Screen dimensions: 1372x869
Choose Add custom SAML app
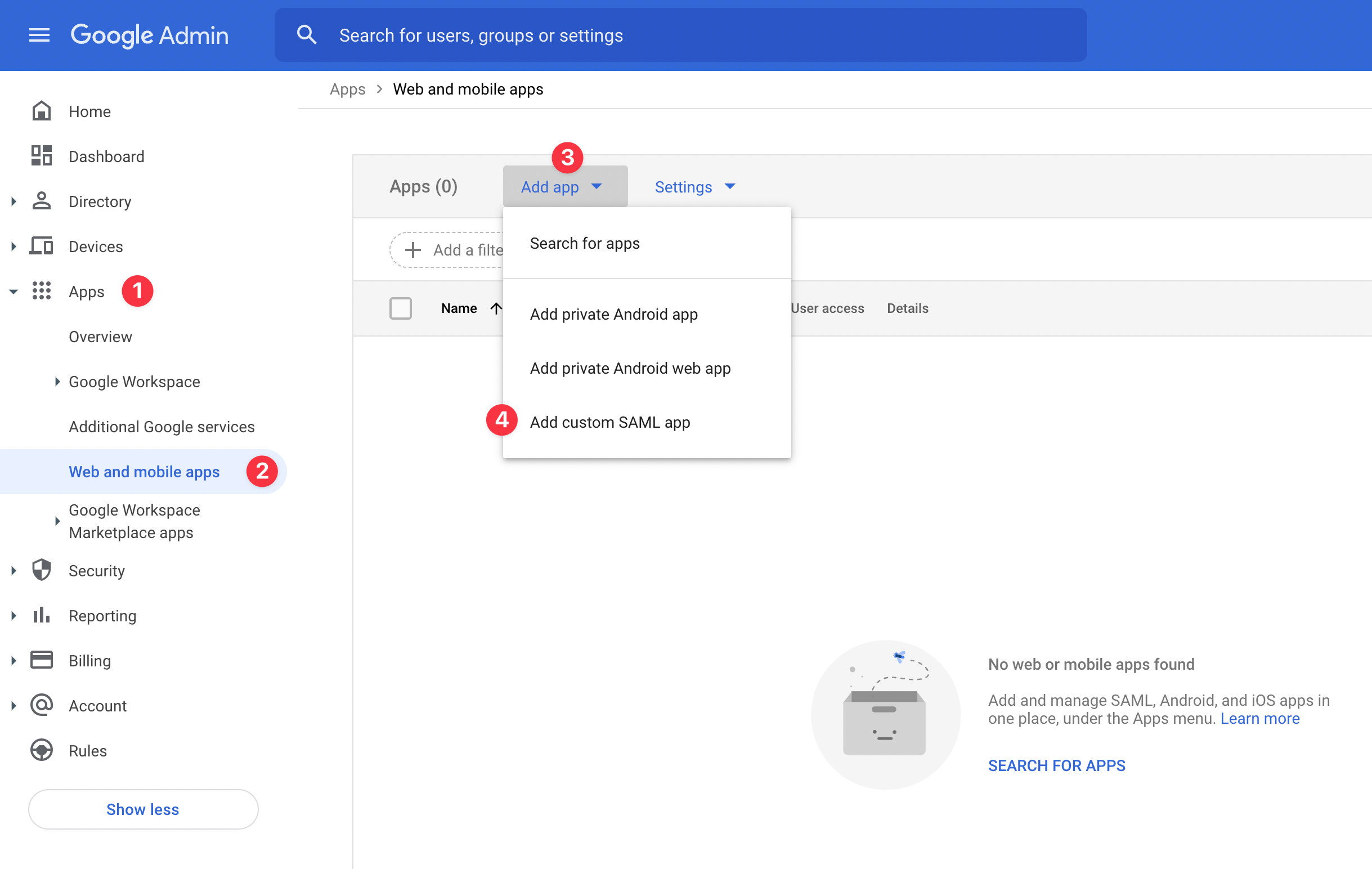pos(647,422)
